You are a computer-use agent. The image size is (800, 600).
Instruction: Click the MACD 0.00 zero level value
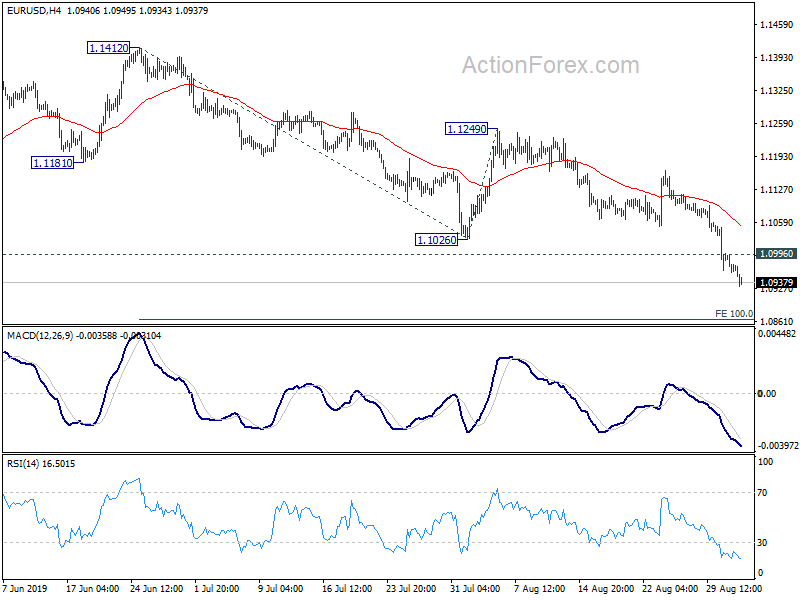[767, 393]
